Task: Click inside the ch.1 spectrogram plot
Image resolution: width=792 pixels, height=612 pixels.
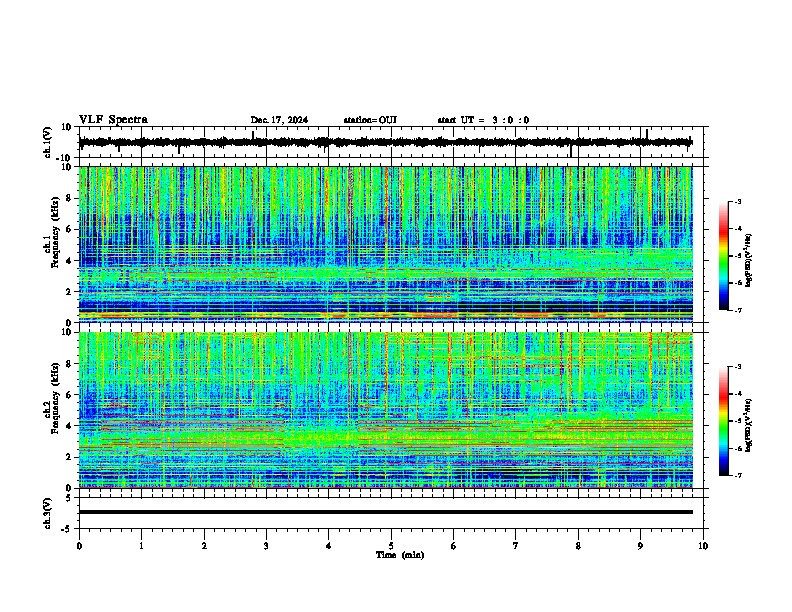Action: pos(385,244)
